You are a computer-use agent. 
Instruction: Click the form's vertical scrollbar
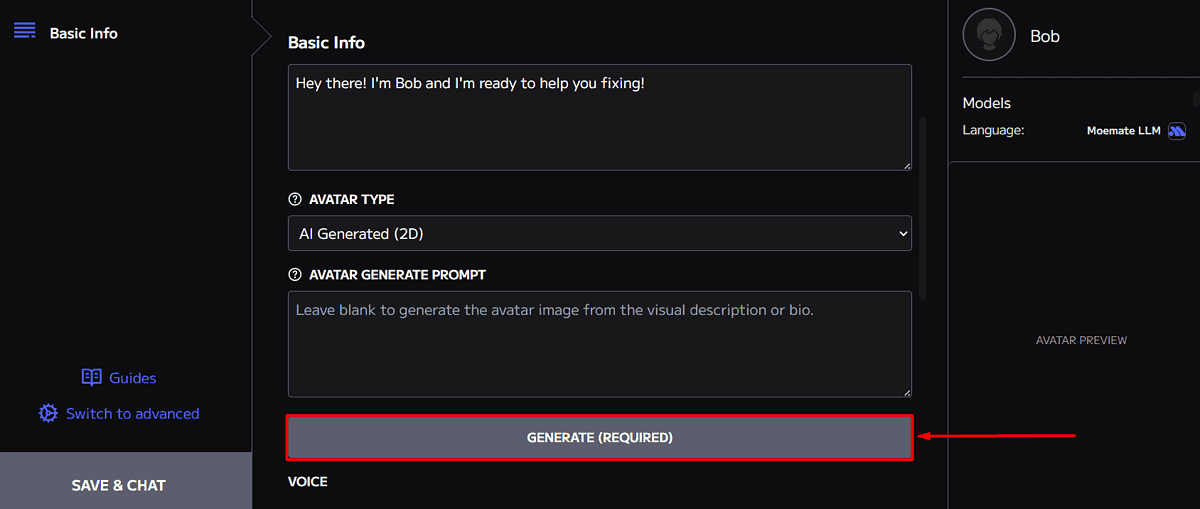pyautogui.click(x=922, y=208)
